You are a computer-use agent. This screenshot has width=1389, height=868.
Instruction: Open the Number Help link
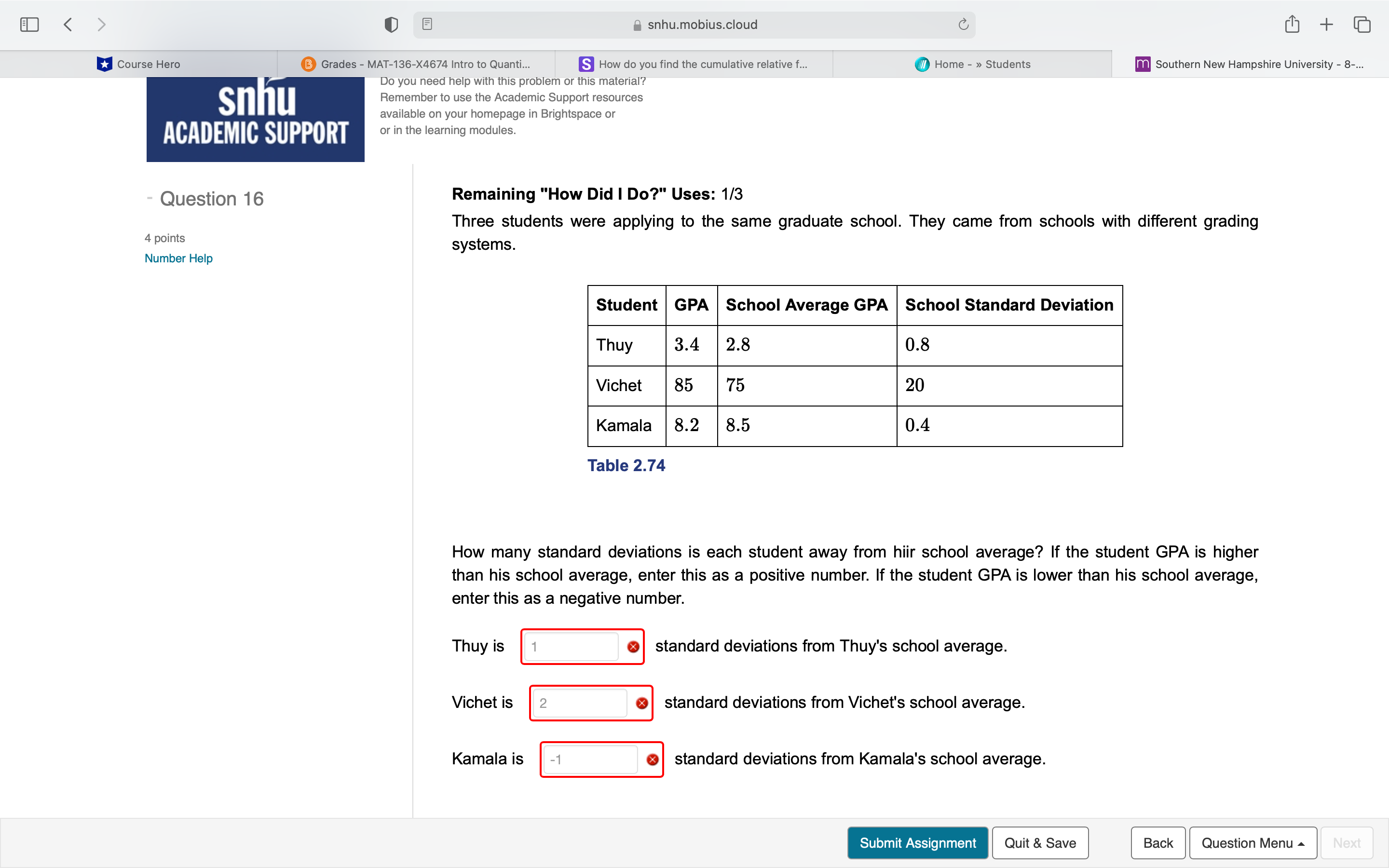click(x=178, y=258)
